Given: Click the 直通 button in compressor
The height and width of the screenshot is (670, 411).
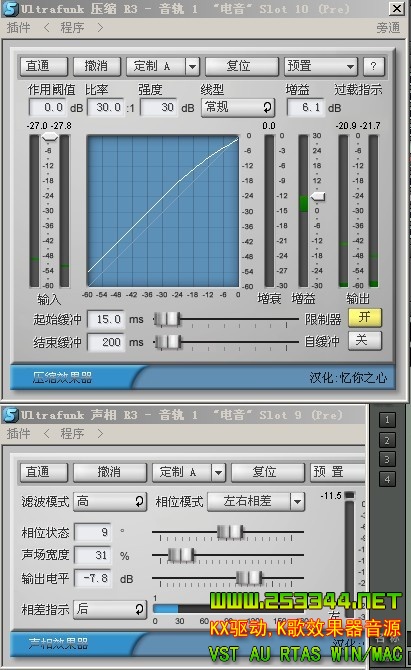Looking at the screenshot, I should [44, 66].
